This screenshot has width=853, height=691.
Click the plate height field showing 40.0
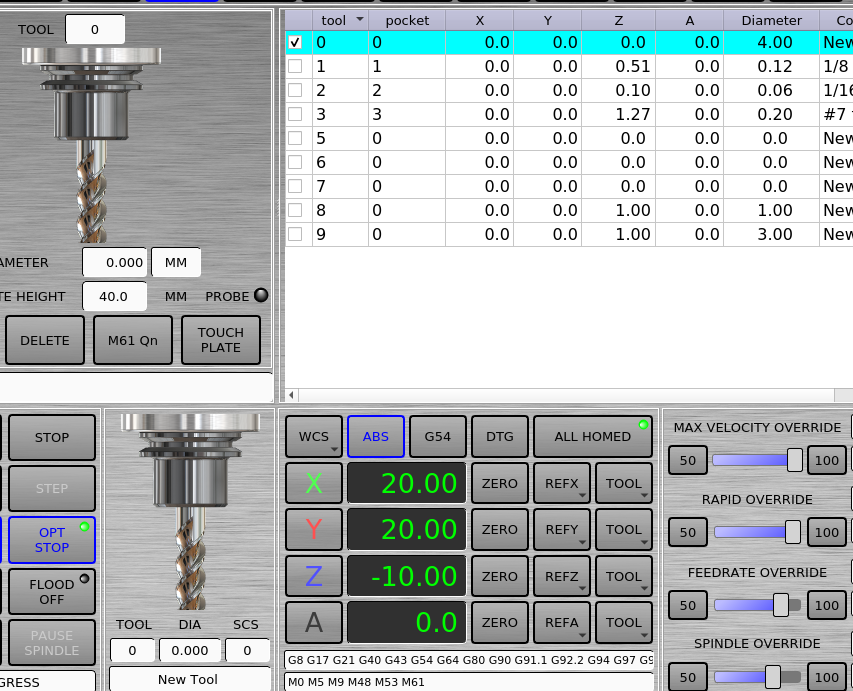(x=114, y=297)
